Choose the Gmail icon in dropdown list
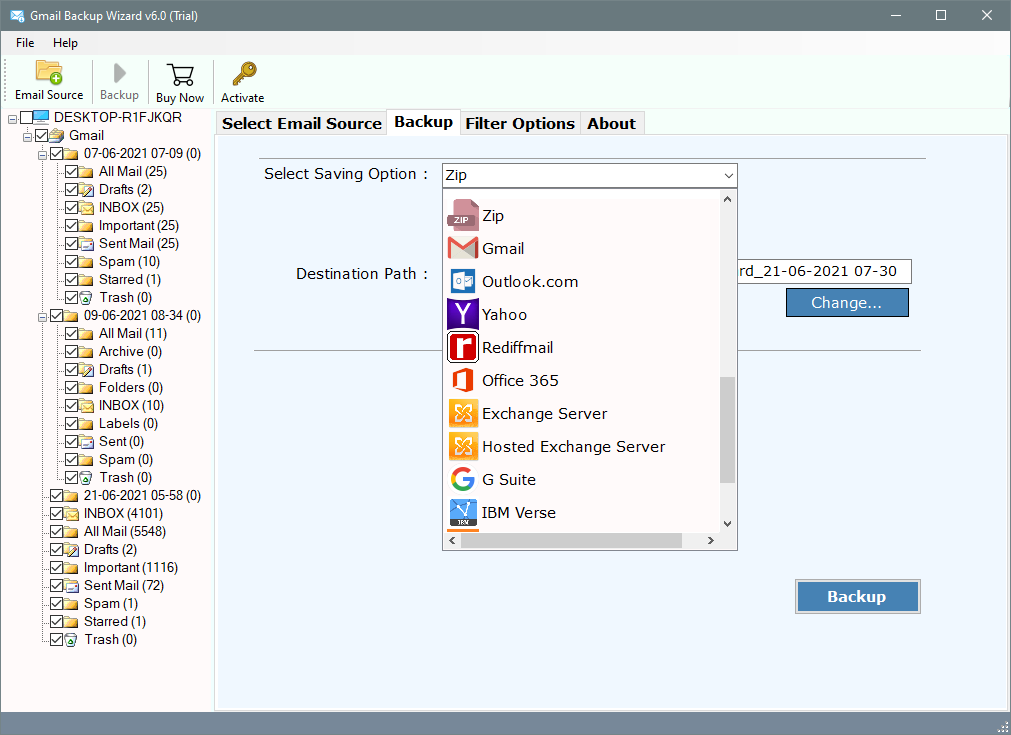Image resolution: width=1011 pixels, height=735 pixels. (x=463, y=248)
